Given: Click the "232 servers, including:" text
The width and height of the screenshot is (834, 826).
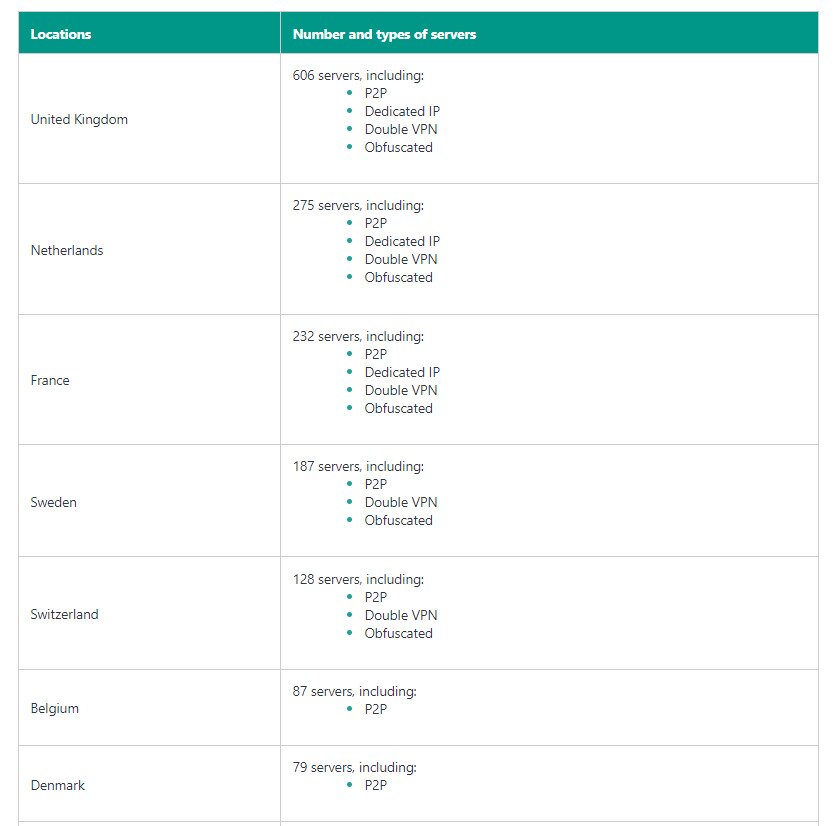Looking at the screenshot, I should (x=358, y=336).
